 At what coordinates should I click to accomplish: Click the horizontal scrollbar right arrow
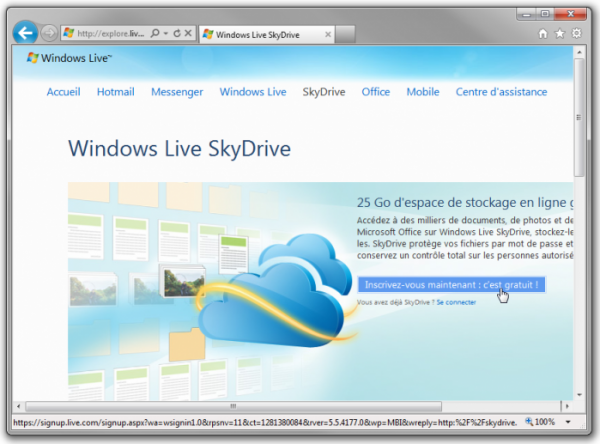point(567,406)
